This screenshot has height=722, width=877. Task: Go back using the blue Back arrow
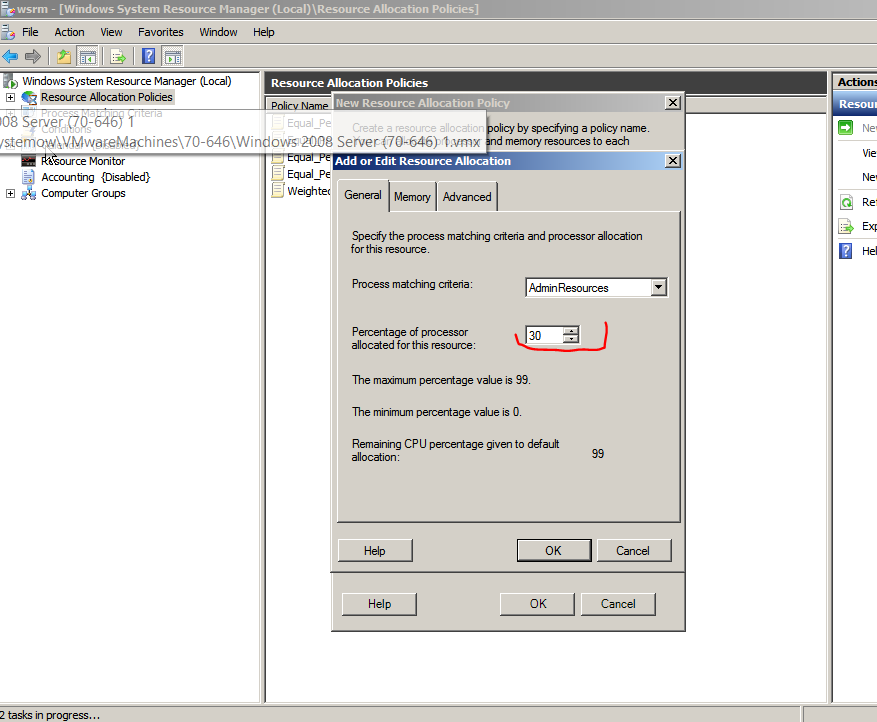(10, 56)
